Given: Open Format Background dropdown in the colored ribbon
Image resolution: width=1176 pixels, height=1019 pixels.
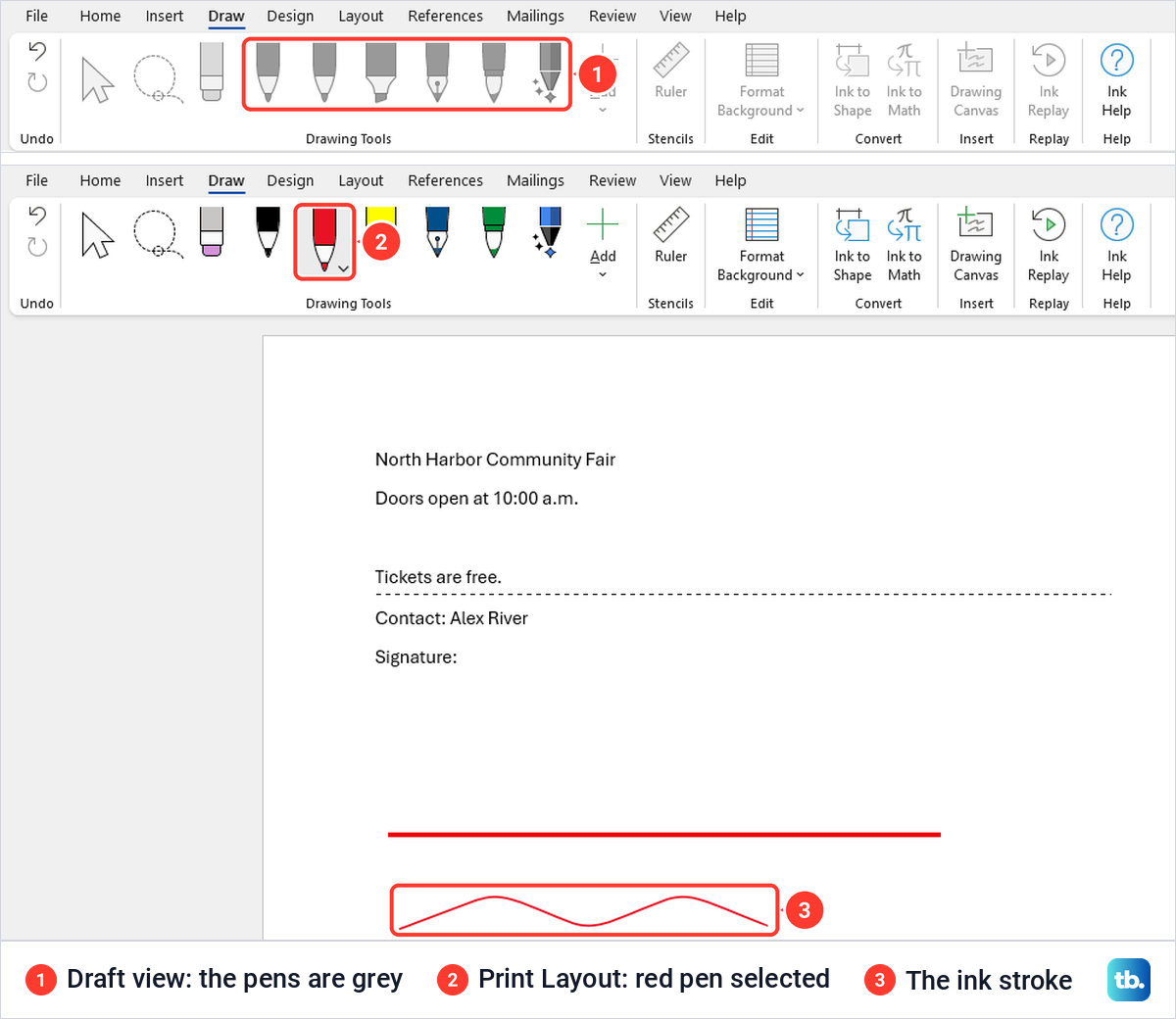Looking at the screenshot, I should pos(760,245).
